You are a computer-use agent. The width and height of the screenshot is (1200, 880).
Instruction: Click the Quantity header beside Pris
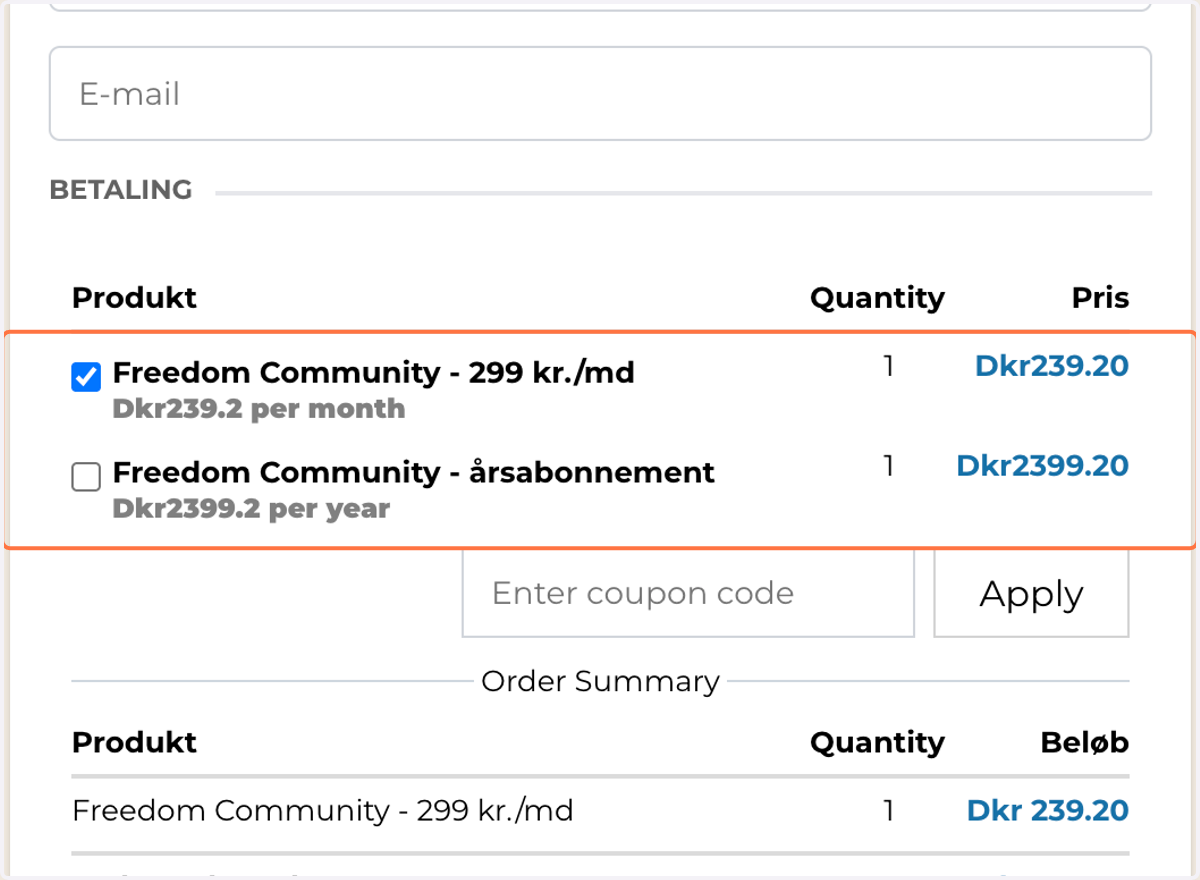[877, 298]
